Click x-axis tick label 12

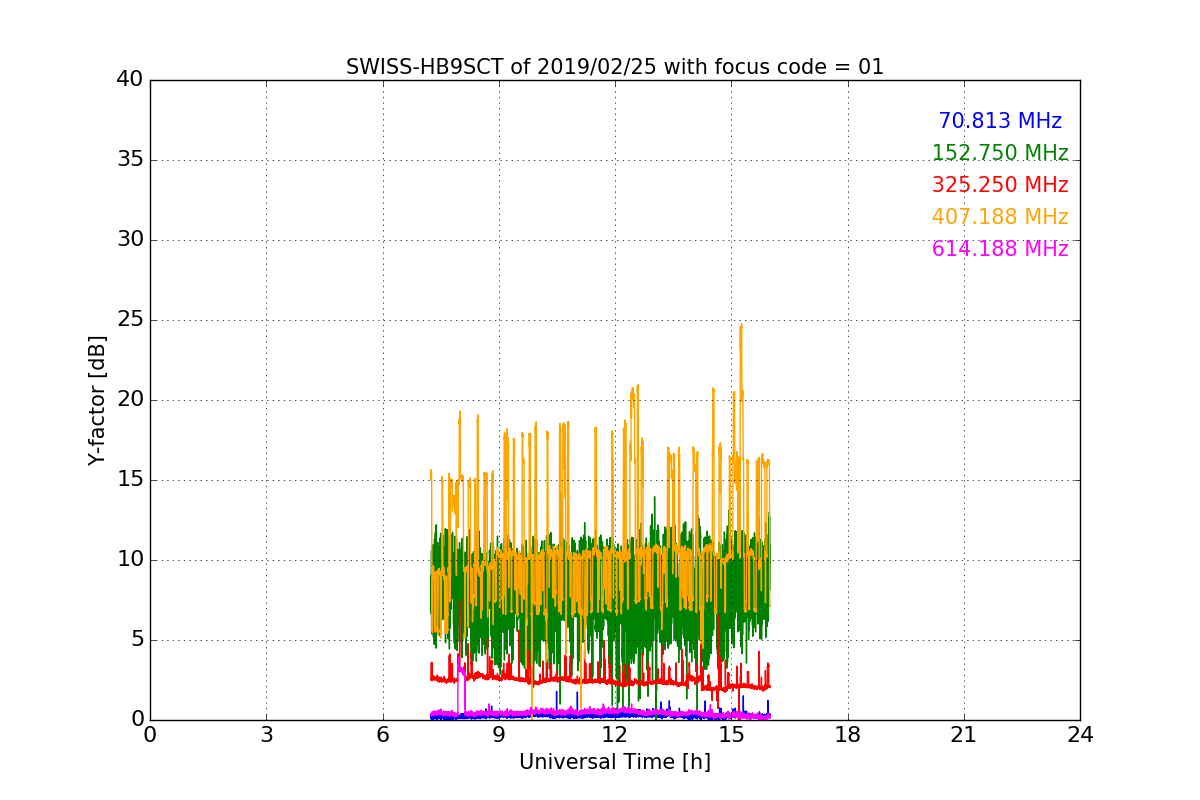pyautogui.click(x=615, y=735)
